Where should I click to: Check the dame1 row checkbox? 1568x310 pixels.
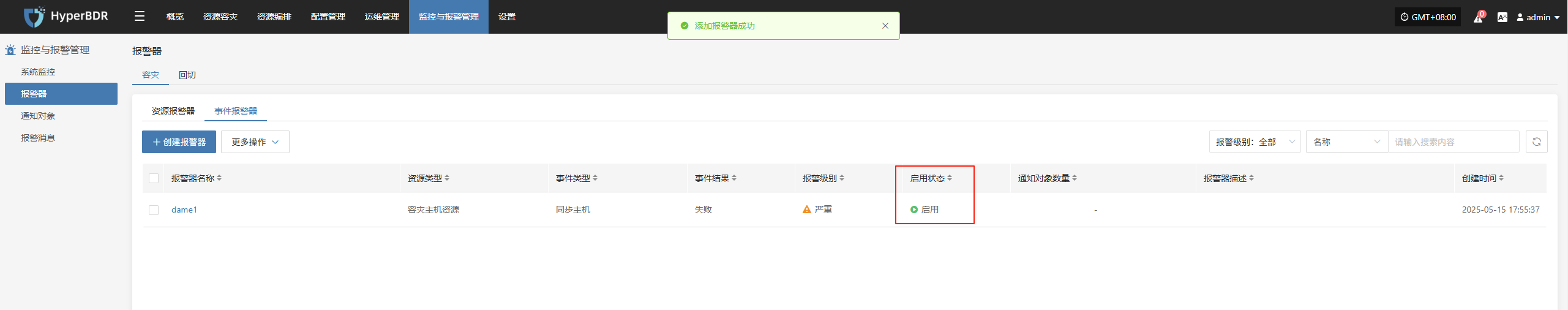pyautogui.click(x=154, y=210)
